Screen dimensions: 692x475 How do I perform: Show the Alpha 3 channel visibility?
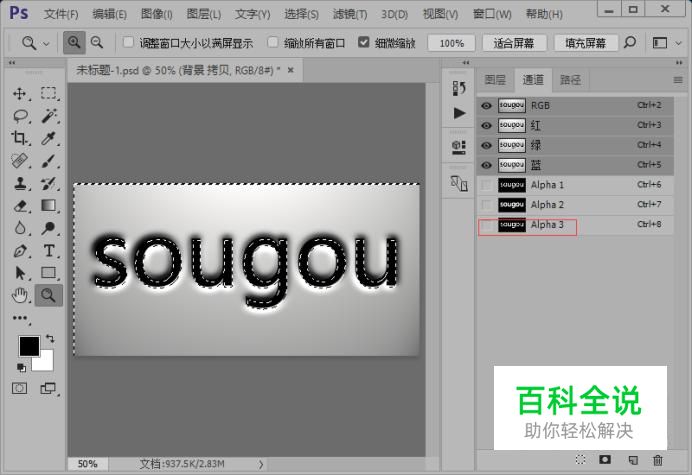[x=486, y=225]
